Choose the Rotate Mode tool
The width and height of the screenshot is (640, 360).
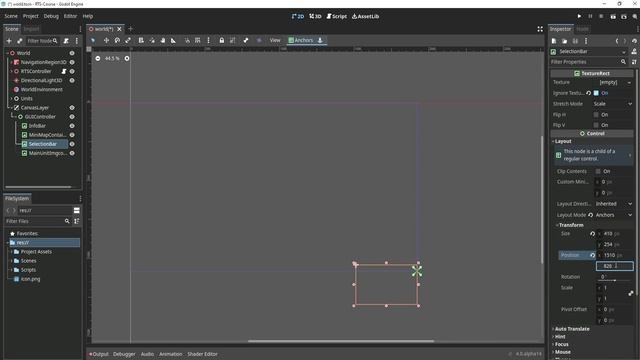click(x=117, y=40)
